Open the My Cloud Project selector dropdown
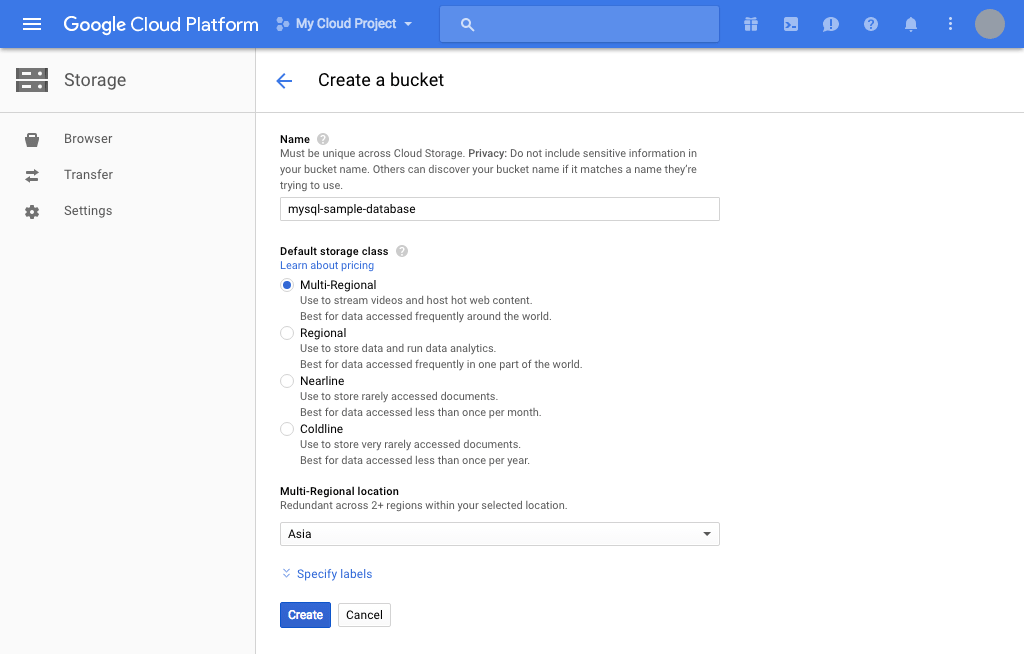 click(344, 24)
